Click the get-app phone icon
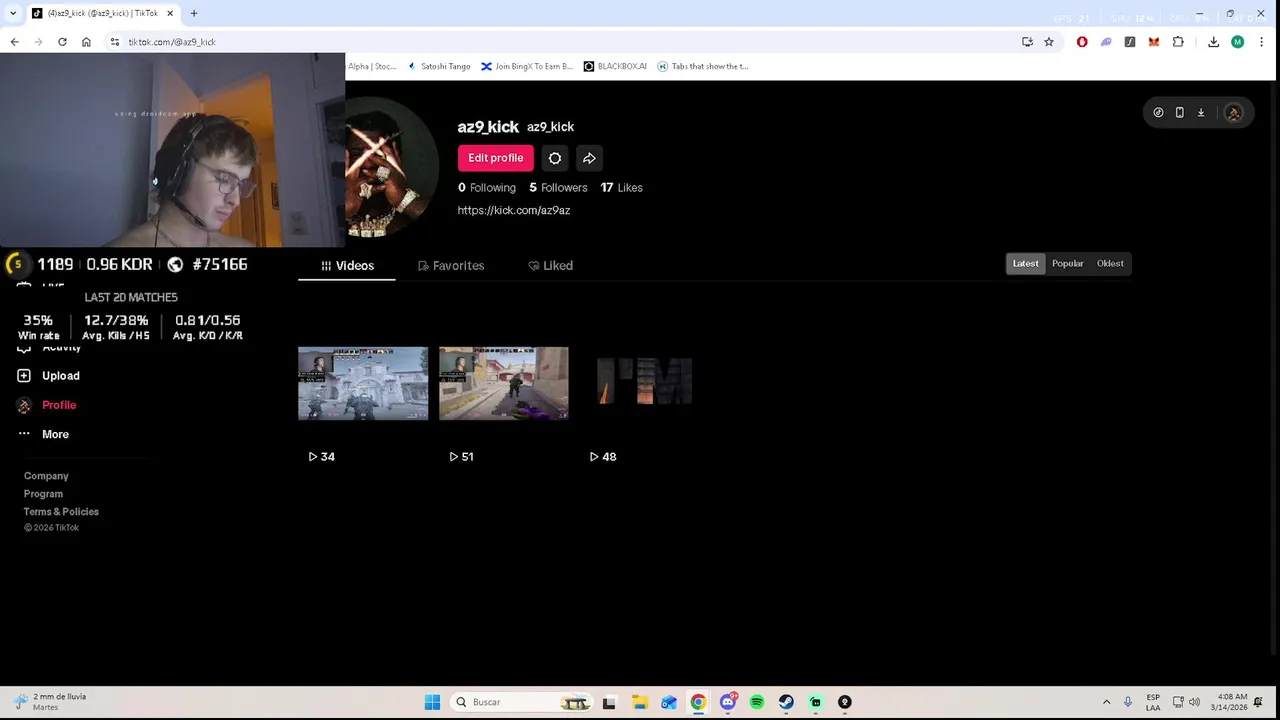Viewport: 1280px width, 720px height. pyautogui.click(x=1179, y=112)
